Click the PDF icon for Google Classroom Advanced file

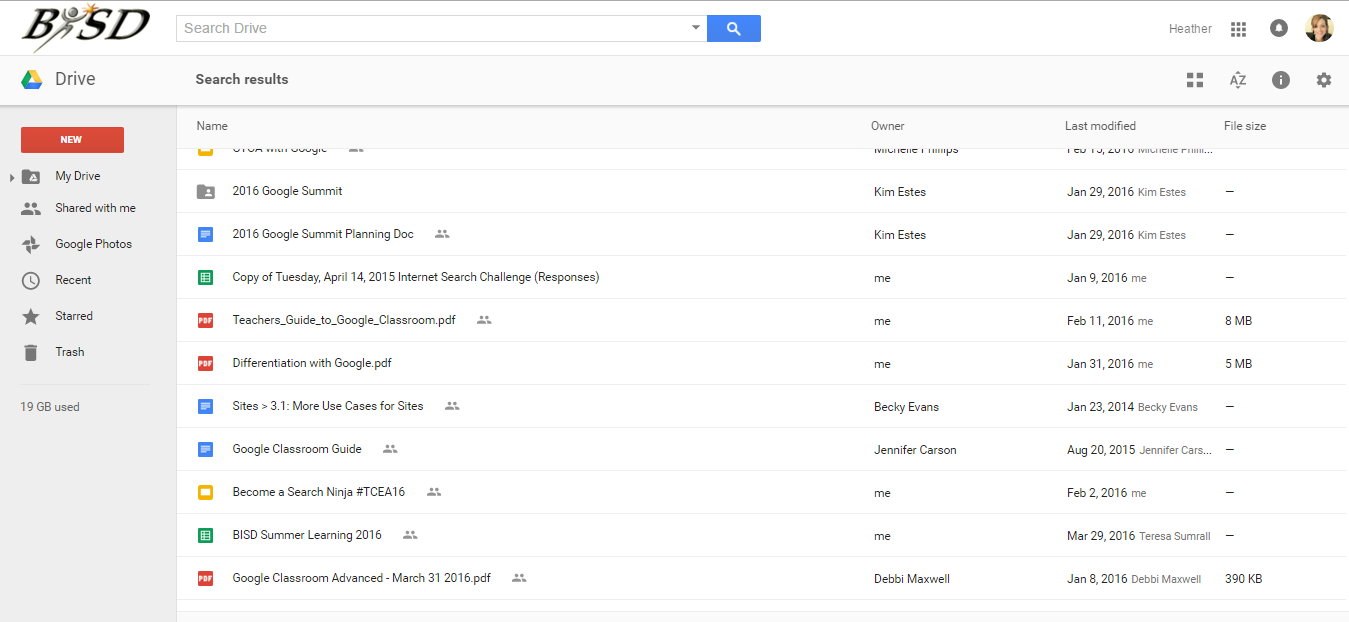pos(205,579)
